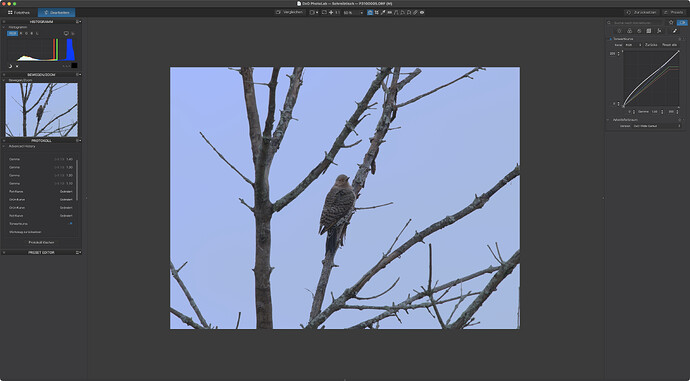The width and height of the screenshot is (690, 381).
Task: Open the zoom level dropdown
Action: pyautogui.click(x=362, y=12)
